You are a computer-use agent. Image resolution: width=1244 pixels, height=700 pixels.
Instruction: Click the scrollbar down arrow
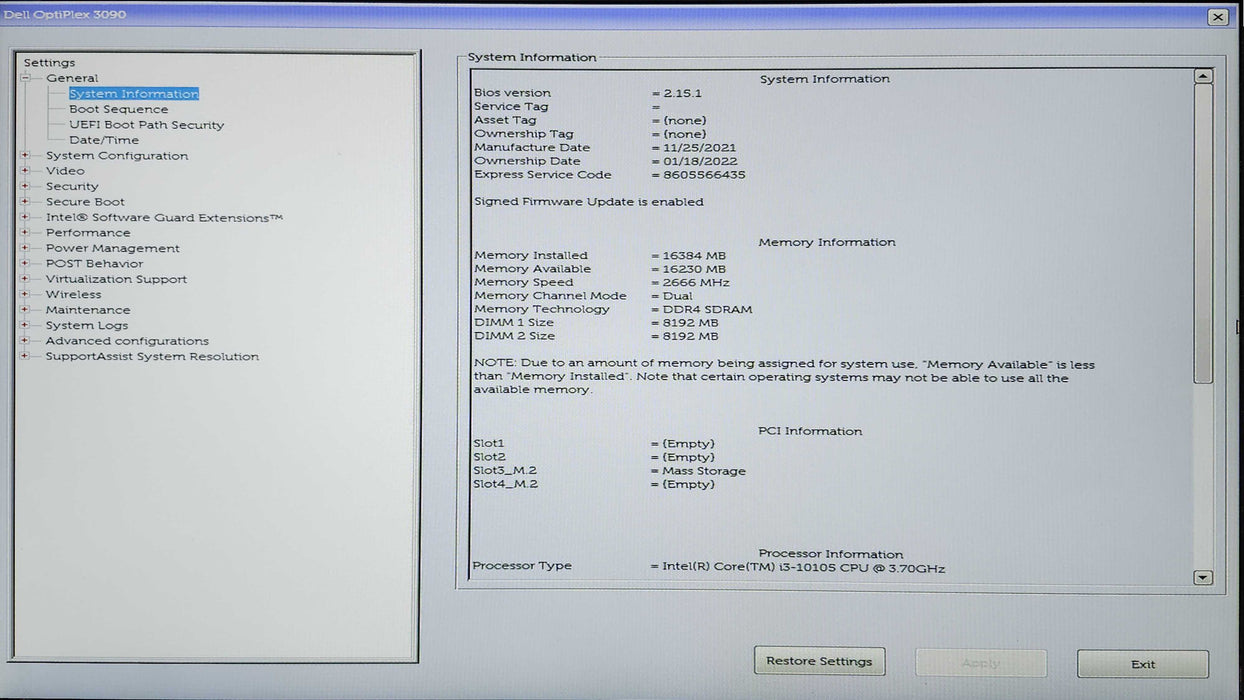pyautogui.click(x=1203, y=578)
